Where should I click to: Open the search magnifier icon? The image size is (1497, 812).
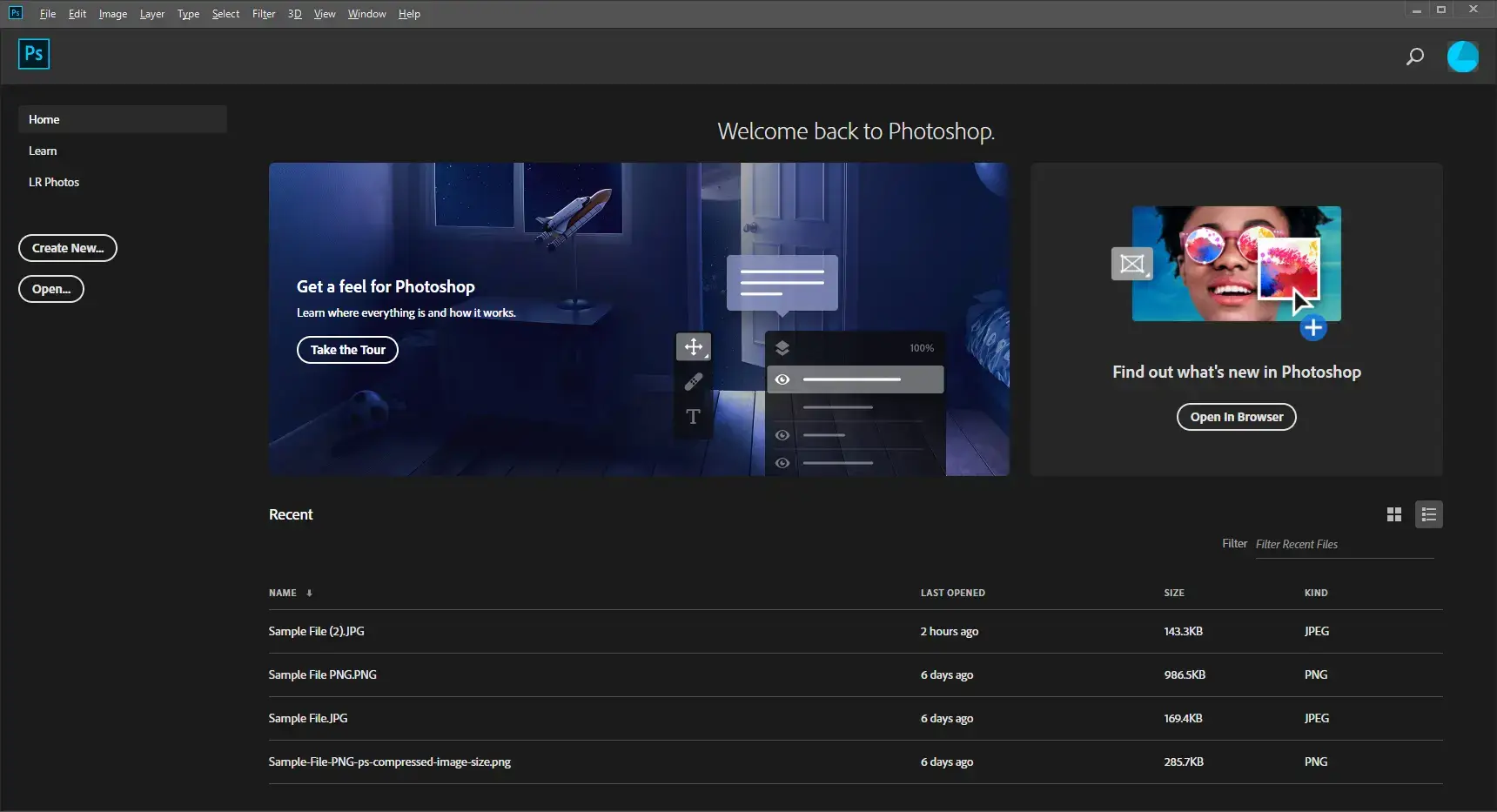point(1415,57)
